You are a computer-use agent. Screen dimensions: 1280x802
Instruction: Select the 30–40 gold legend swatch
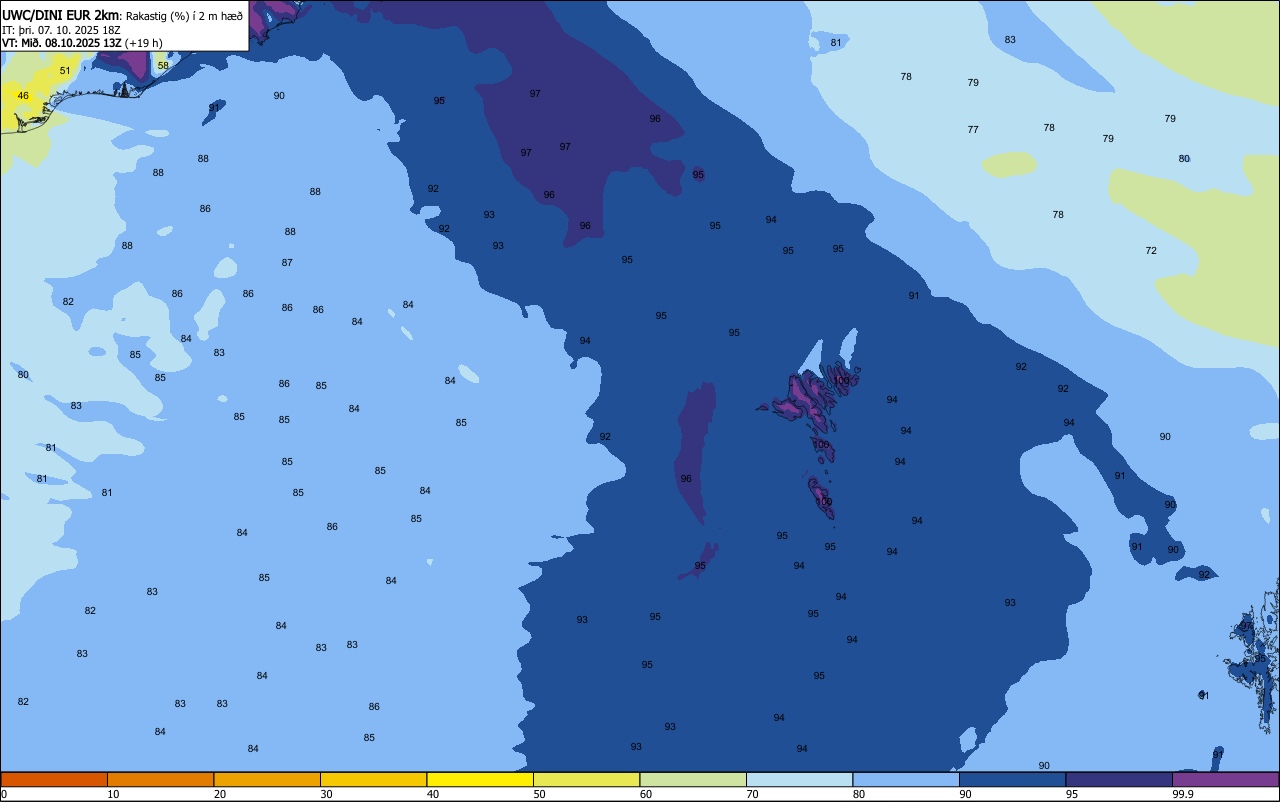click(373, 779)
